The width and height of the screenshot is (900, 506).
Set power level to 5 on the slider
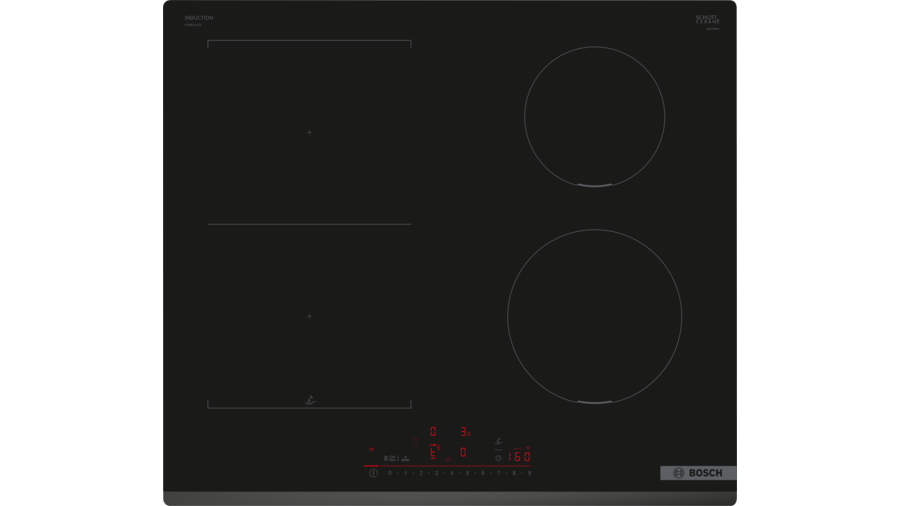(467, 473)
